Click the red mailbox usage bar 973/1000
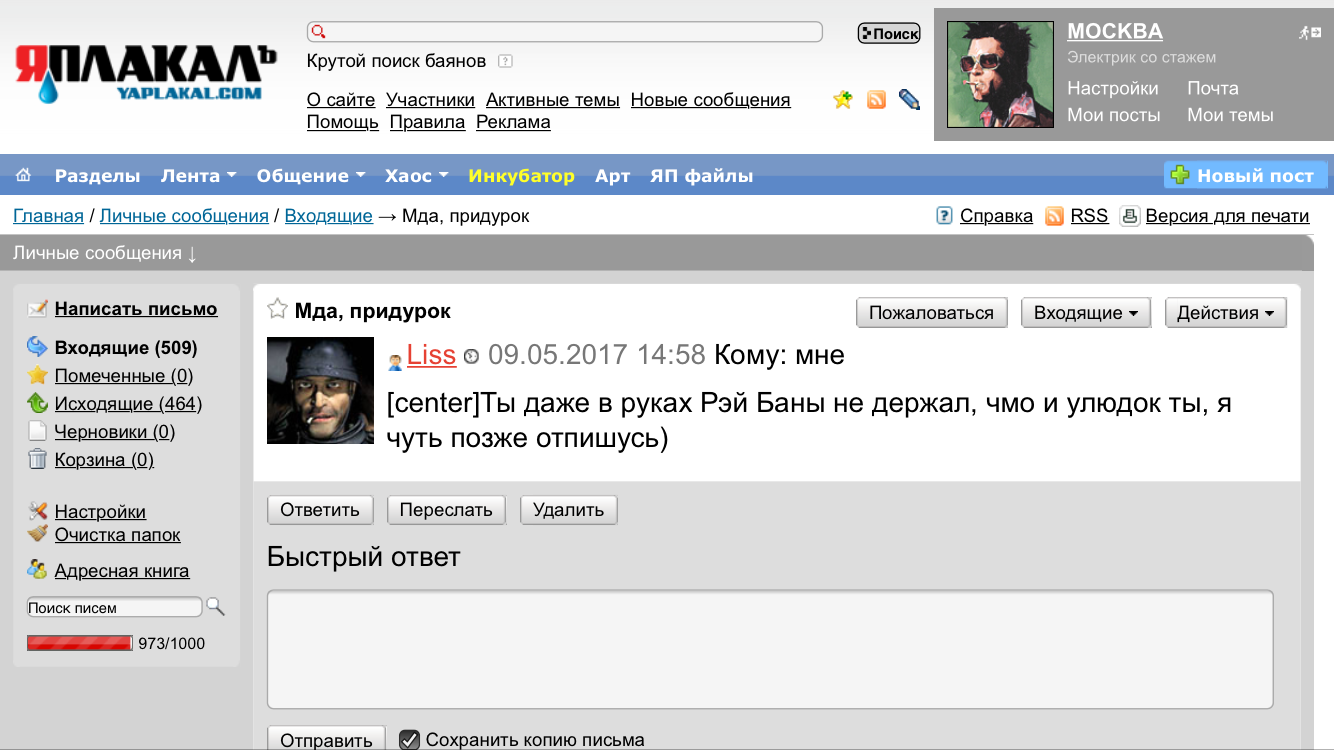The height and width of the screenshot is (750, 1334). [80, 643]
